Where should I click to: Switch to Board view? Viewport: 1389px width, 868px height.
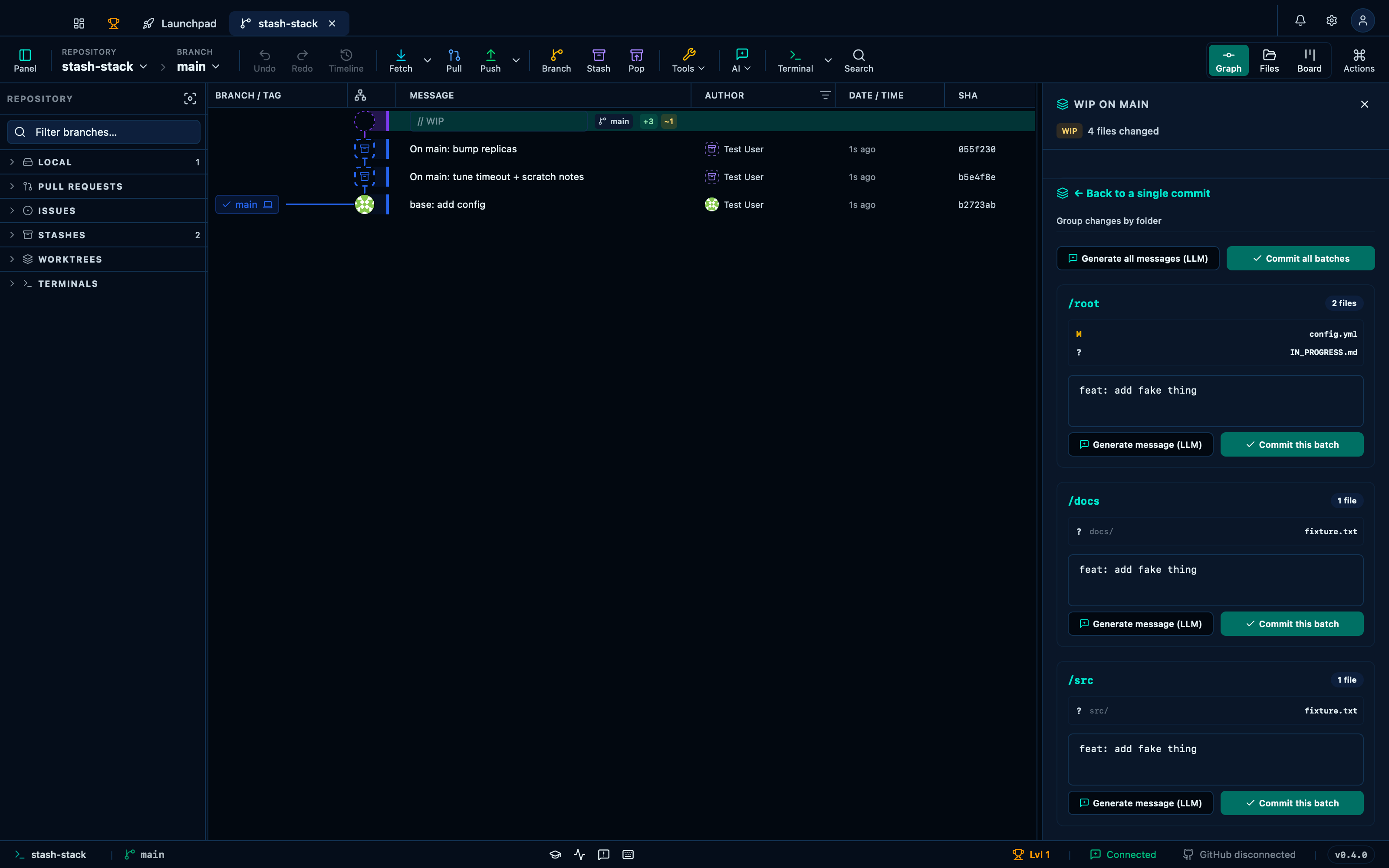coord(1309,60)
